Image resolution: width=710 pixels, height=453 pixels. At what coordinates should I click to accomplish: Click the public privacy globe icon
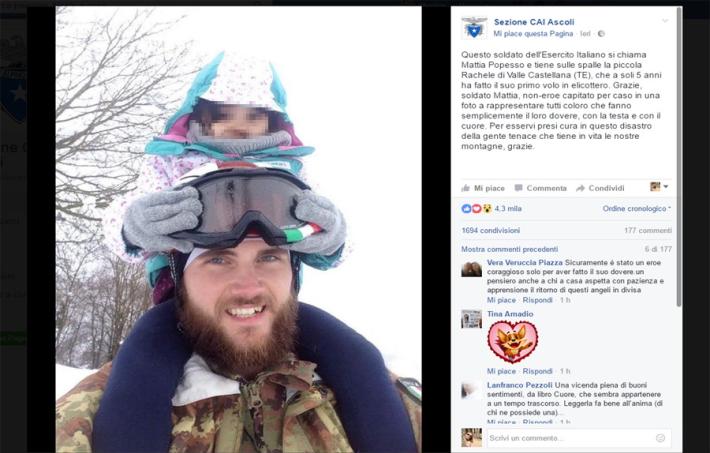tap(601, 34)
